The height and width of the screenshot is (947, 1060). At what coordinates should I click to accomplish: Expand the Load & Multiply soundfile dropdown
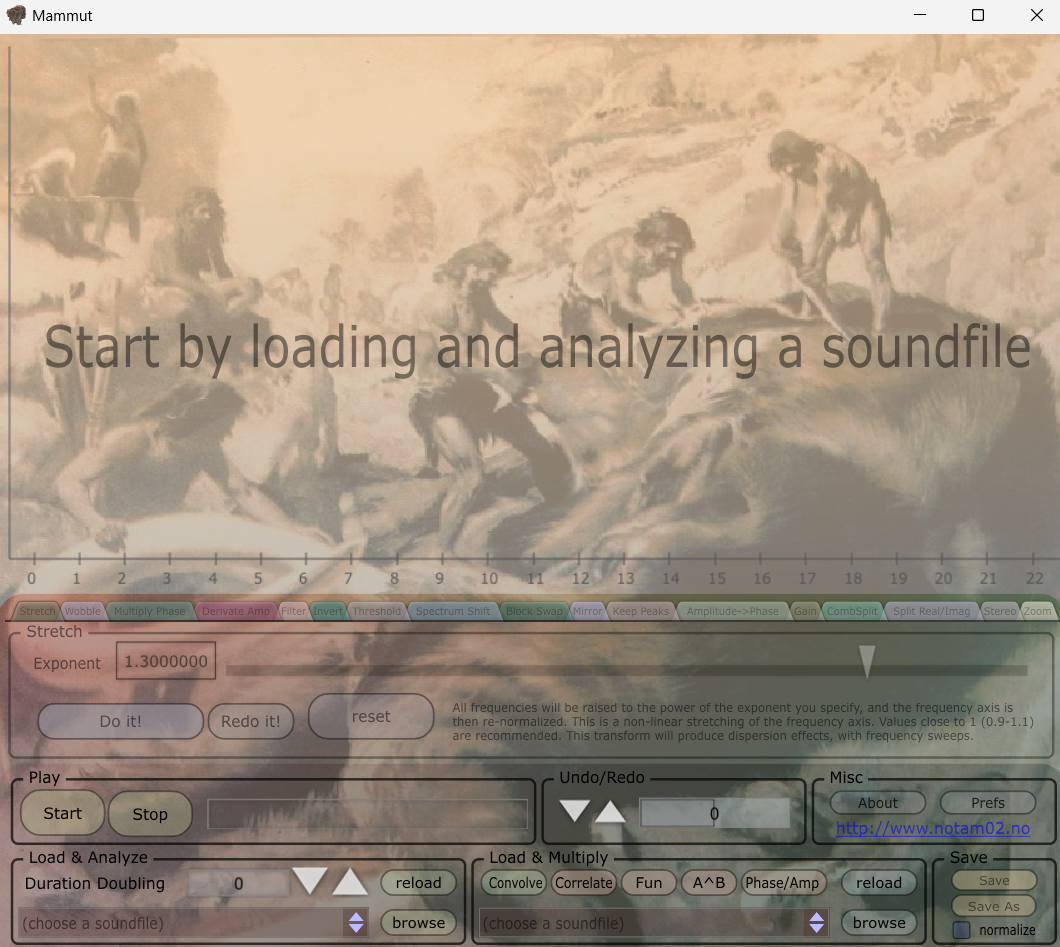point(817,923)
